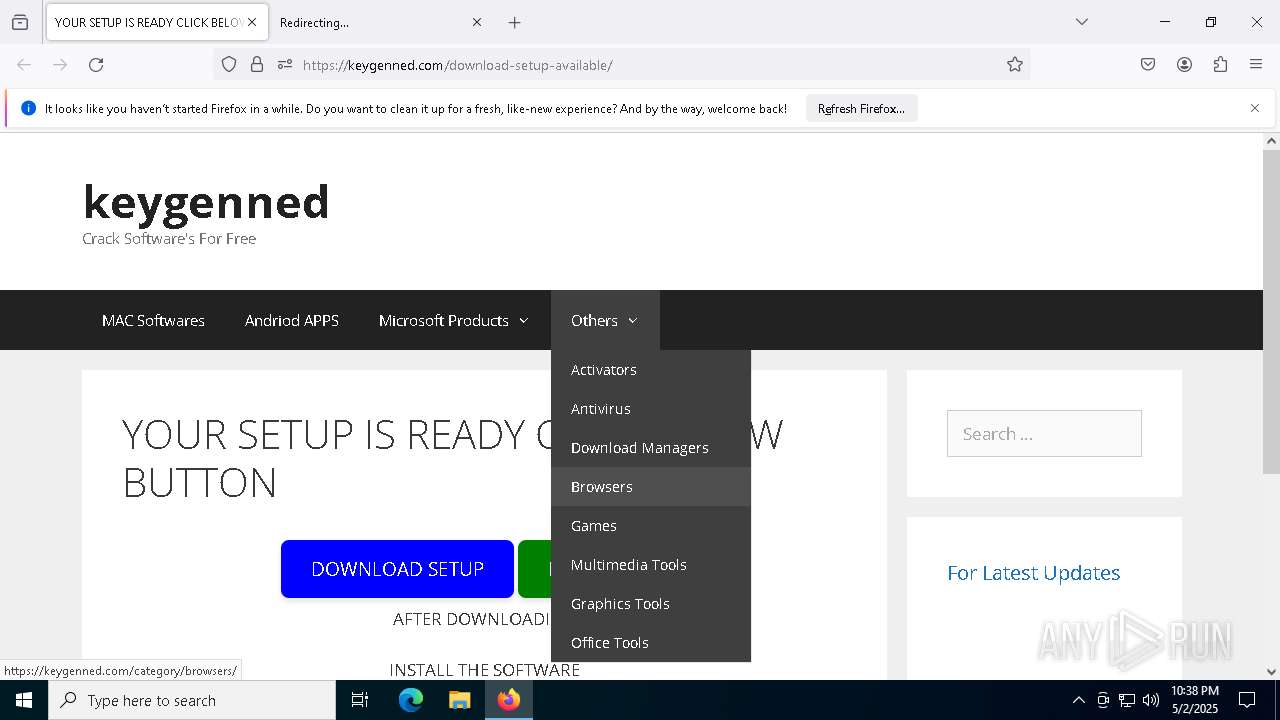
Task: Select Multimedia Tools category
Action: click(651, 565)
